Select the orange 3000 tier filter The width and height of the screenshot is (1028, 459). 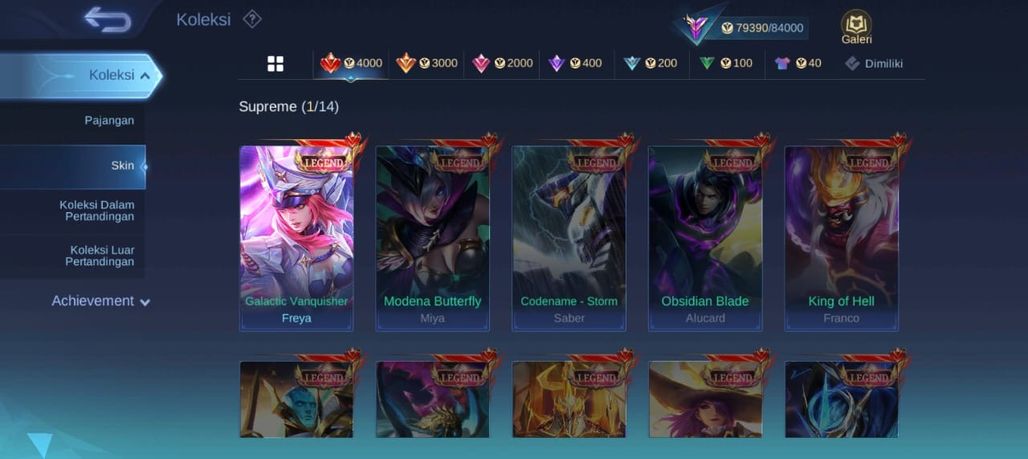(426, 63)
